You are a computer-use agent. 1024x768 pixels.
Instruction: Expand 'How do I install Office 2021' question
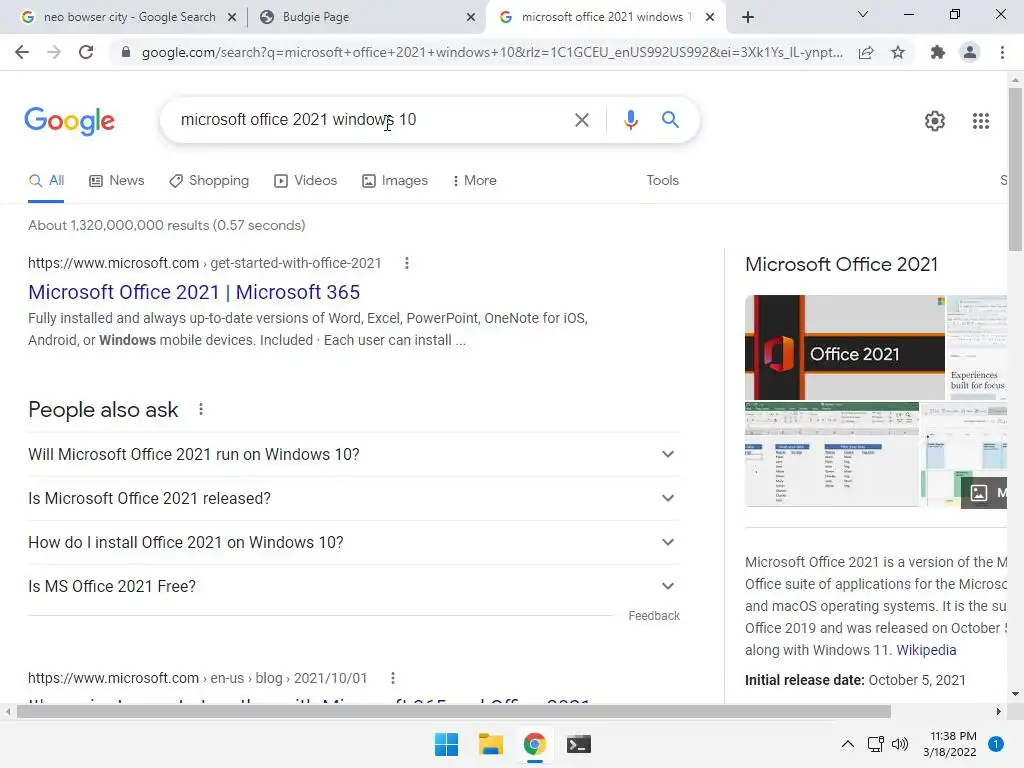pyautogui.click(x=354, y=543)
